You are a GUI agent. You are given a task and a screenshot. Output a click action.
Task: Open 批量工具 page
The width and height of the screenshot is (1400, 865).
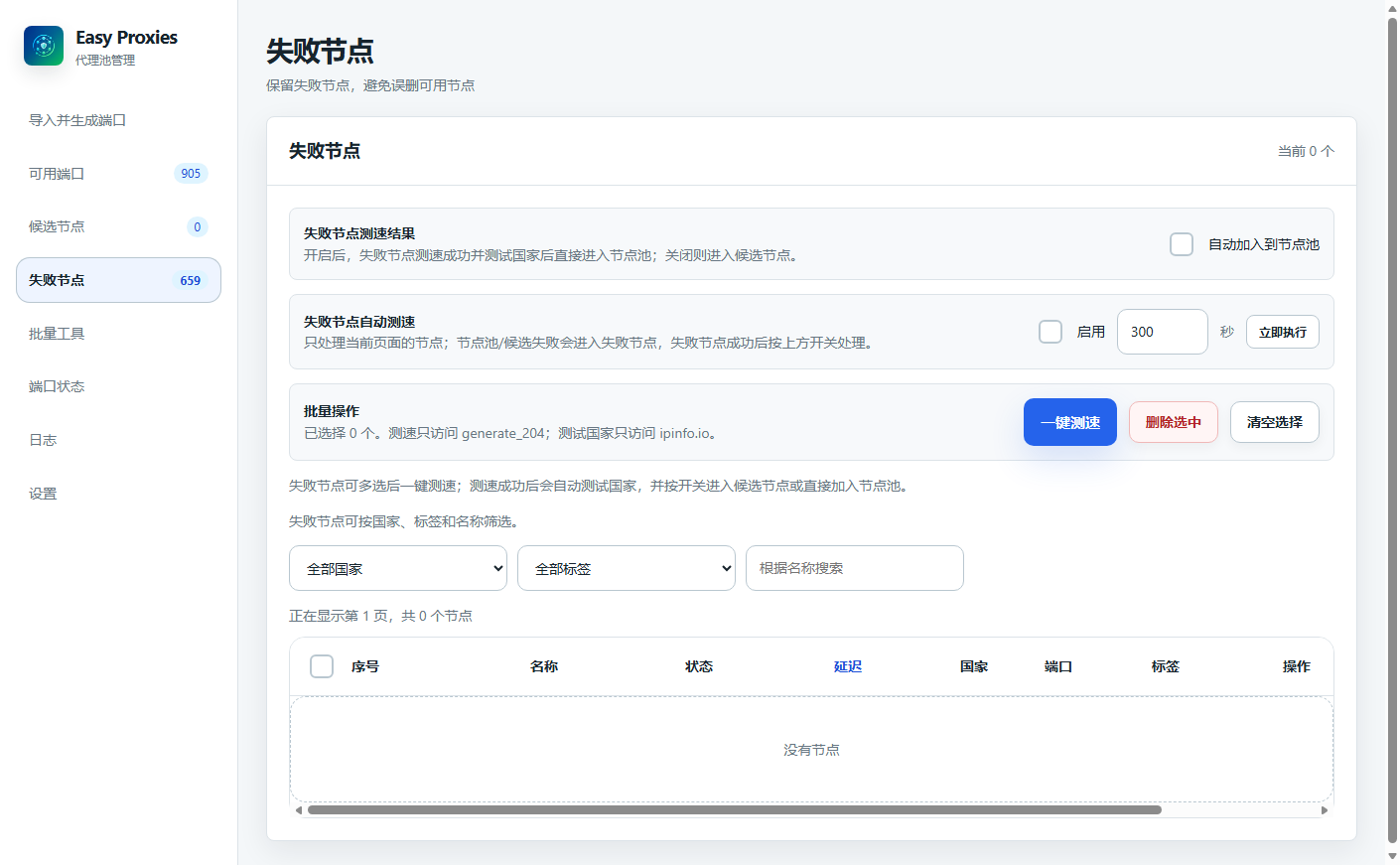pyautogui.click(x=118, y=334)
